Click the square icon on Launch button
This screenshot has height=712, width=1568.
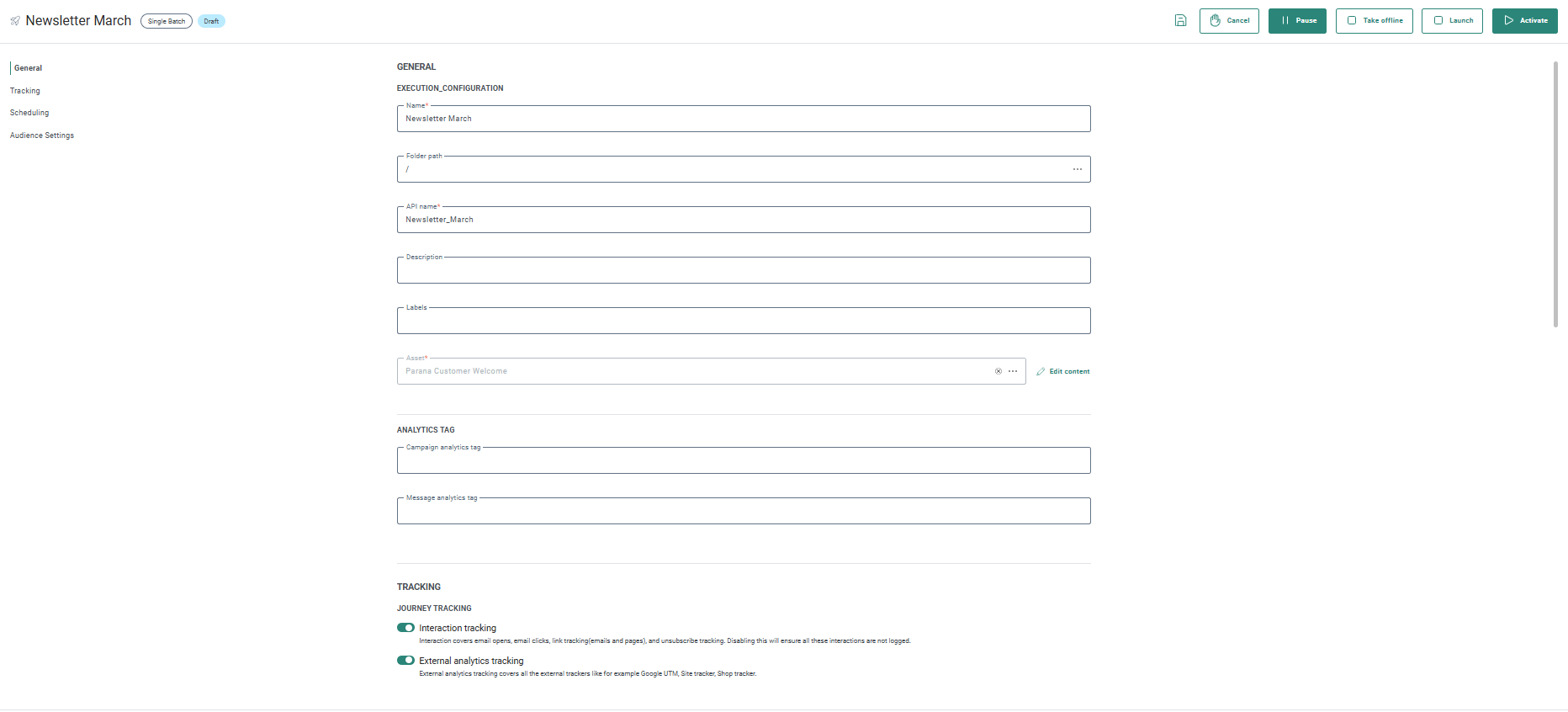[1438, 21]
